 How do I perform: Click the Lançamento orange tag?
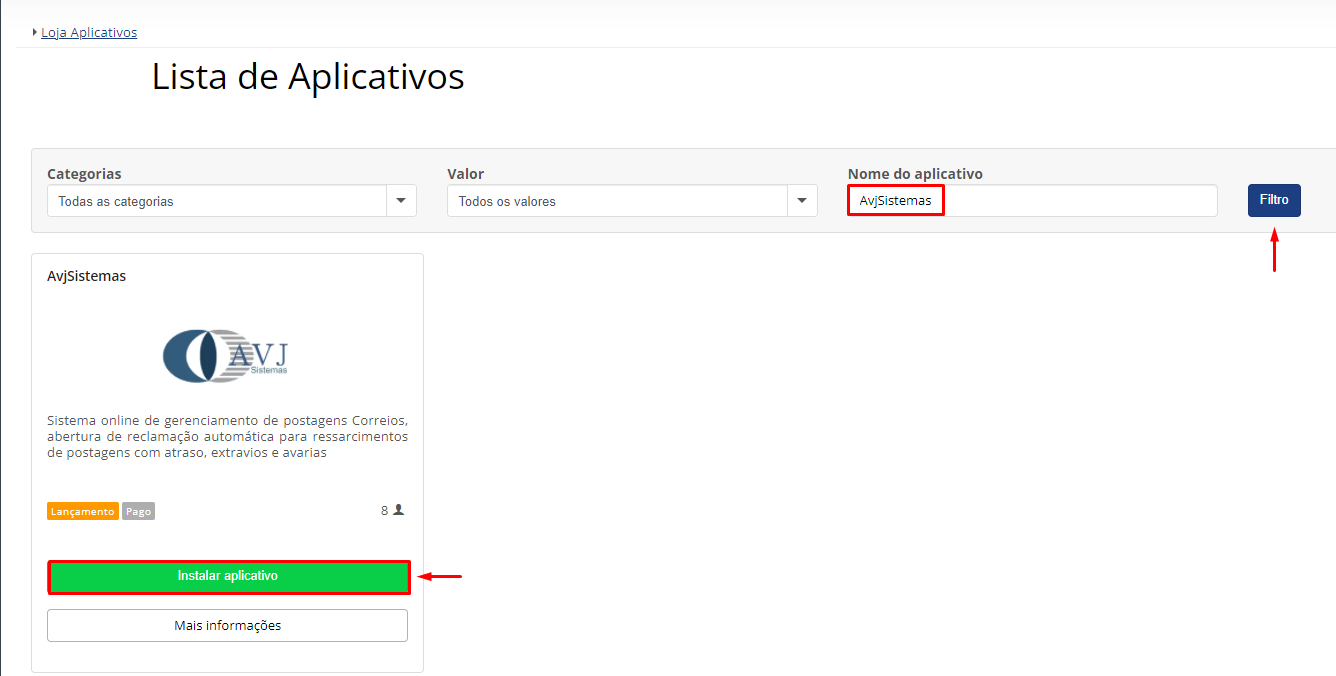83,511
